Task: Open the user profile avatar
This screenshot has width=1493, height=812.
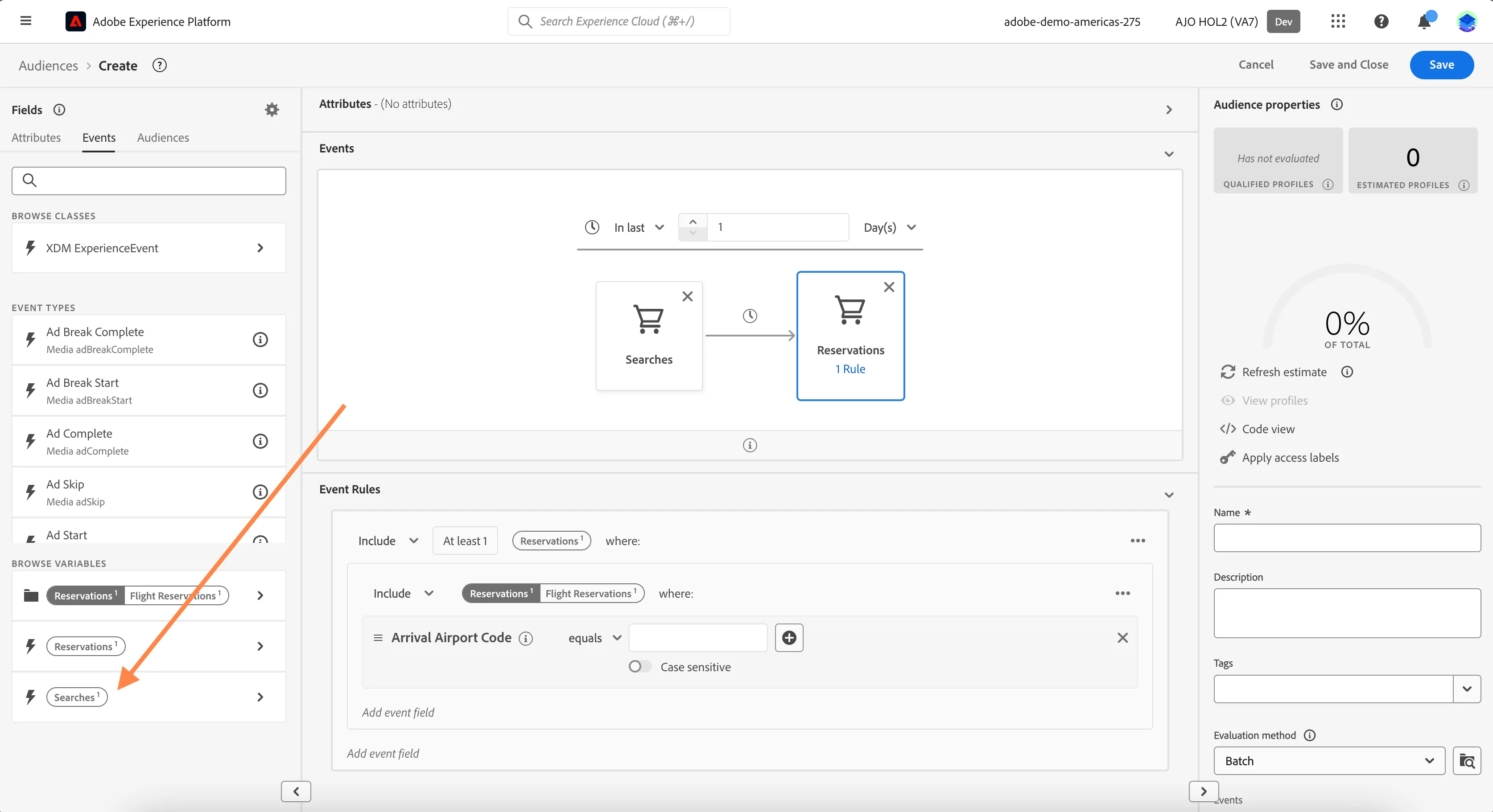Action: (1467, 21)
